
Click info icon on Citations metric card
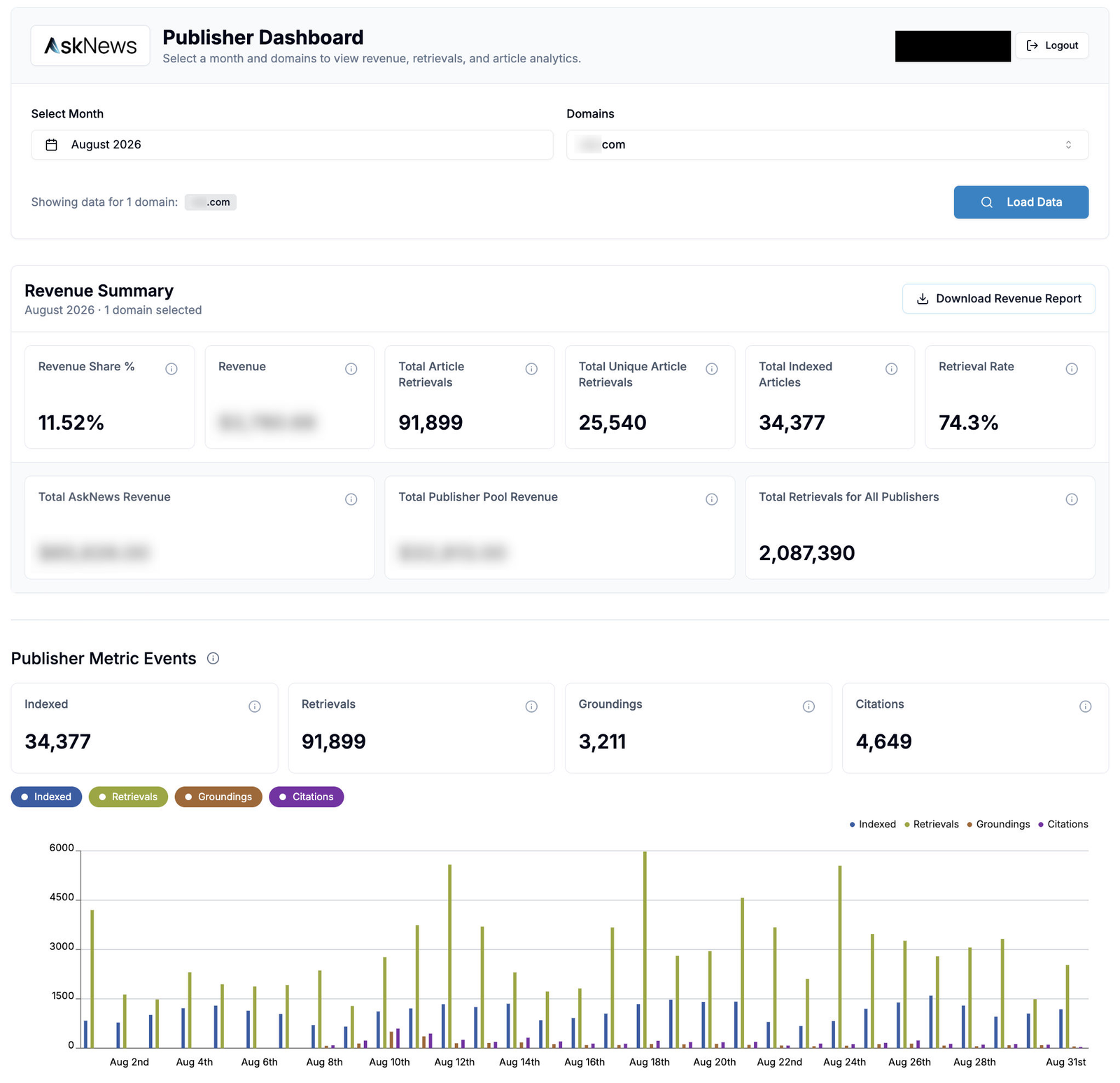click(1086, 706)
